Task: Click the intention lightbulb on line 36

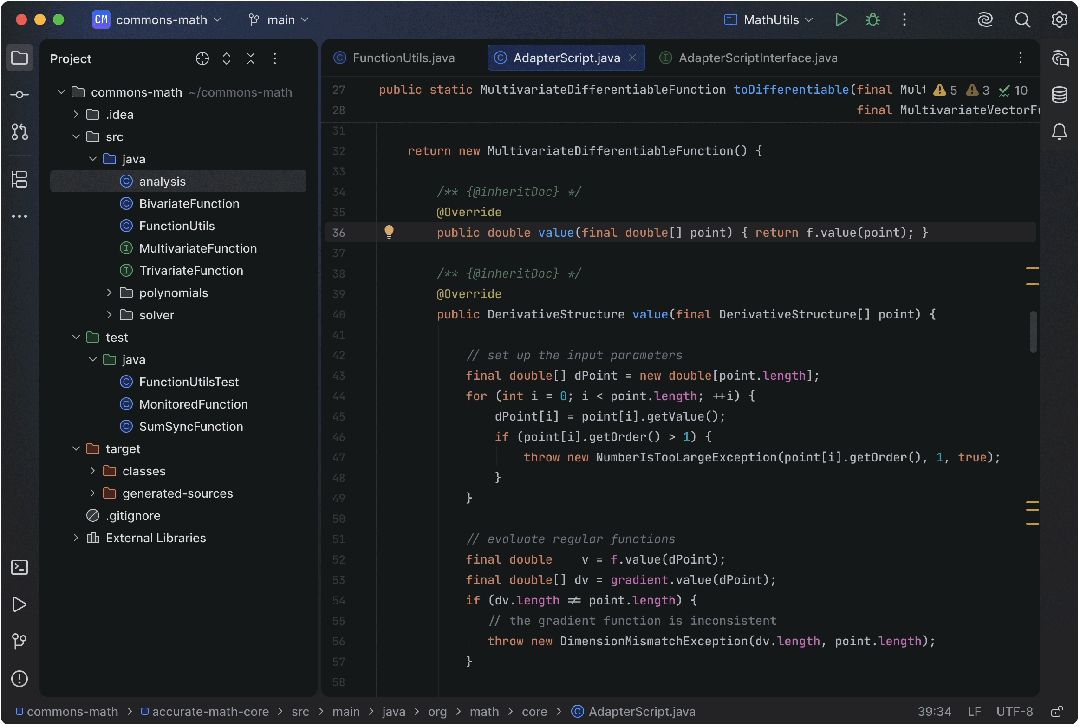Action: point(389,231)
